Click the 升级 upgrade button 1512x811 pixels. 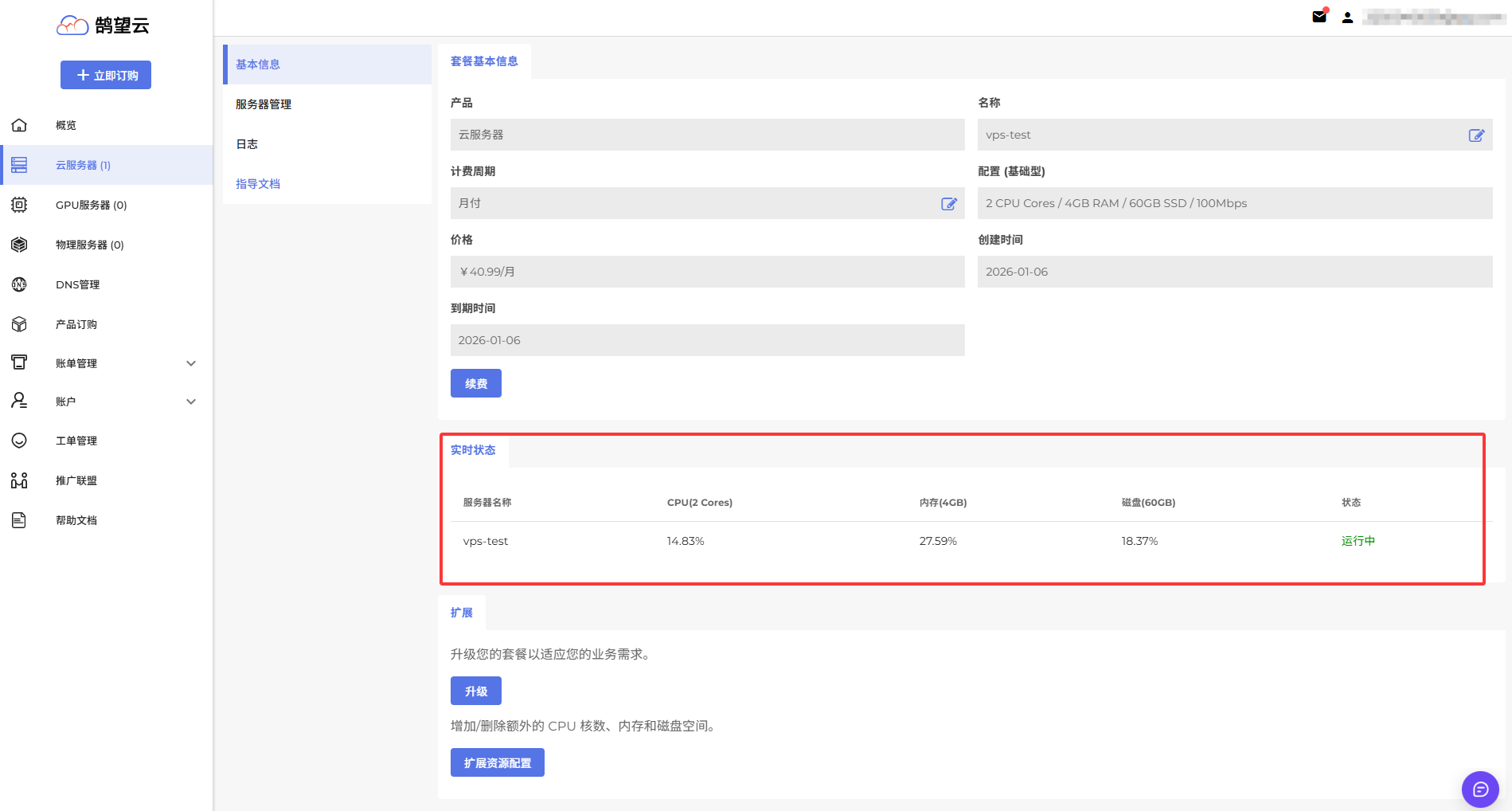pos(475,691)
